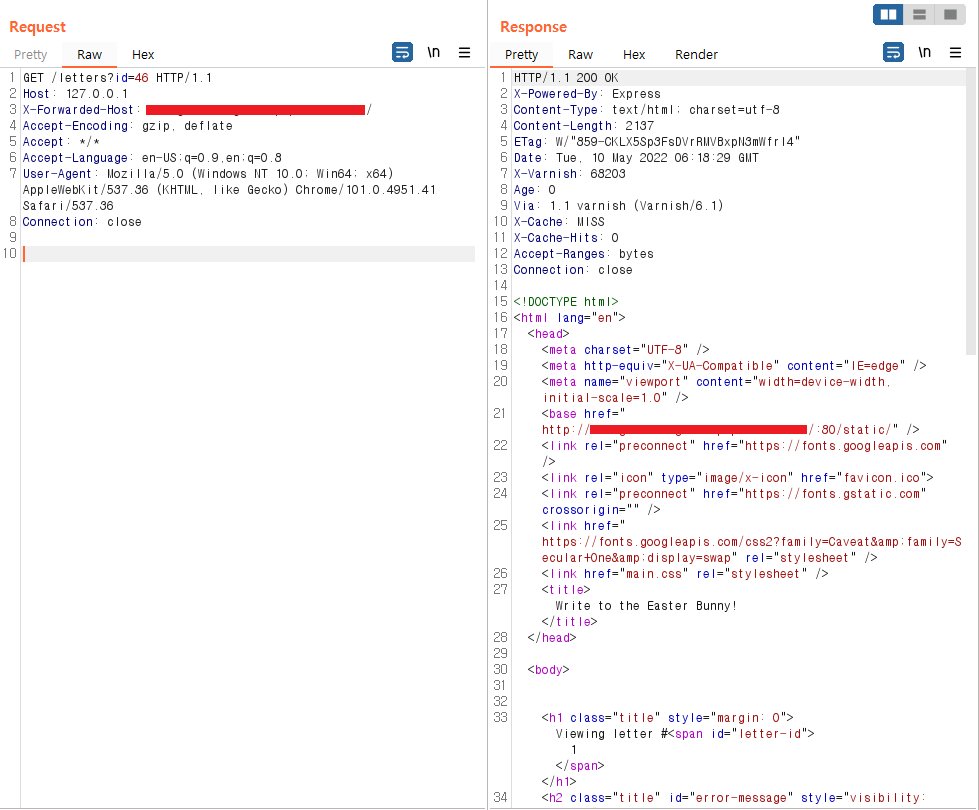This screenshot has height=810, width=979.
Task: Click the X-Cache: MISS header
Action: click(x=559, y=222)
